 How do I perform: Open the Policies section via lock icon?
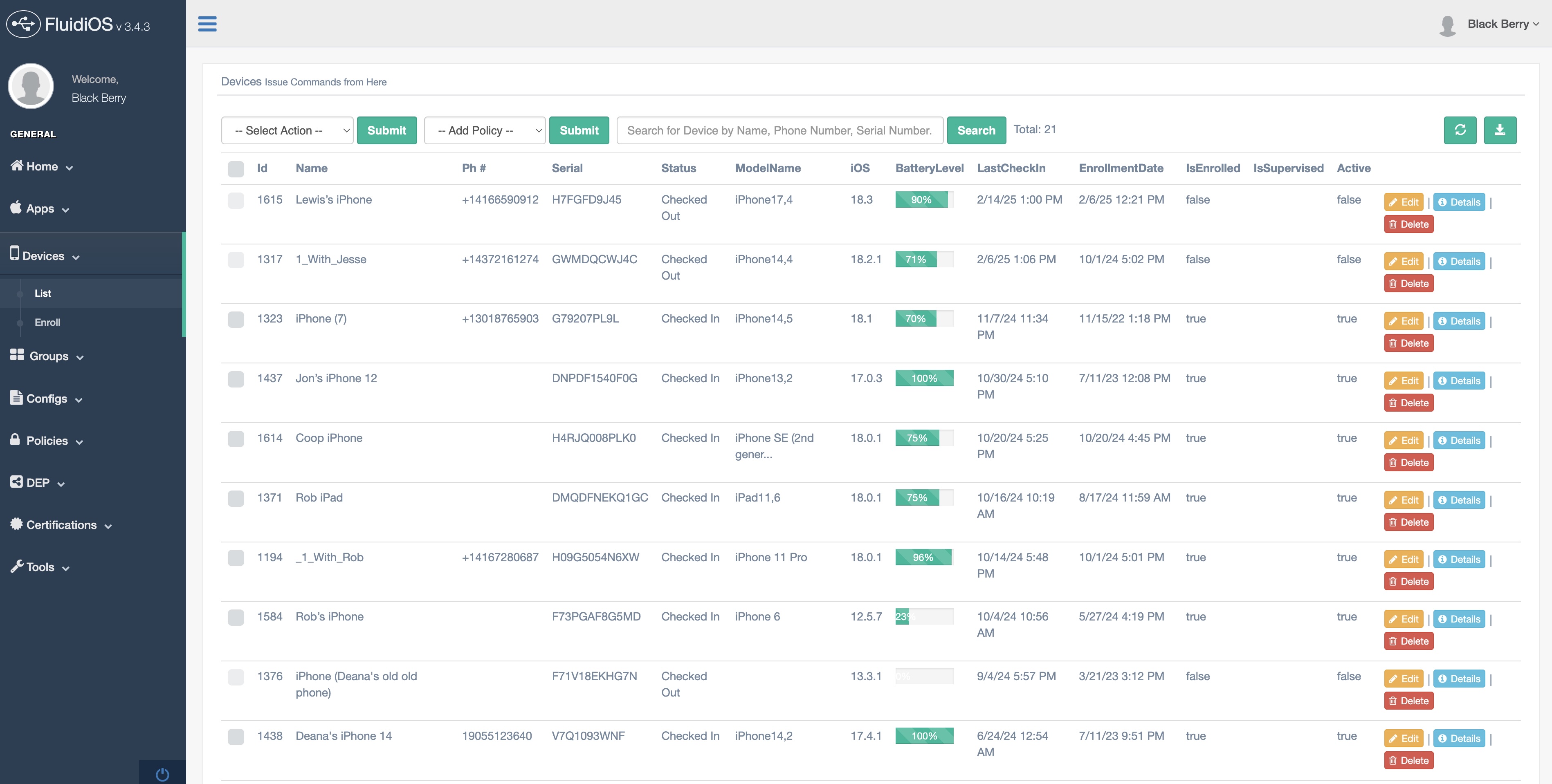click(x=16, y=440)
